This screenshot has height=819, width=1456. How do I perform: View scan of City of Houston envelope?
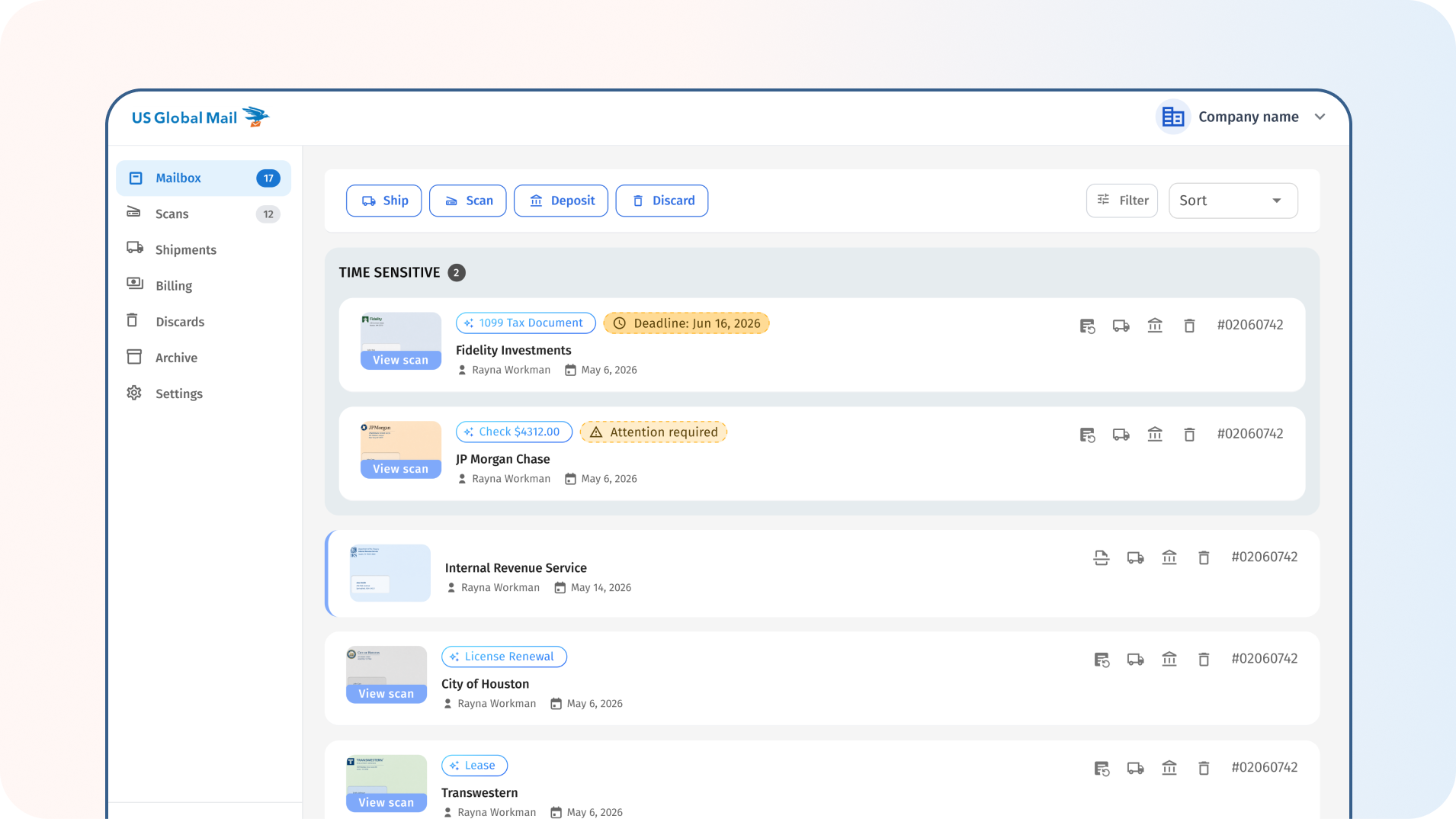click(x=386, y=694)
